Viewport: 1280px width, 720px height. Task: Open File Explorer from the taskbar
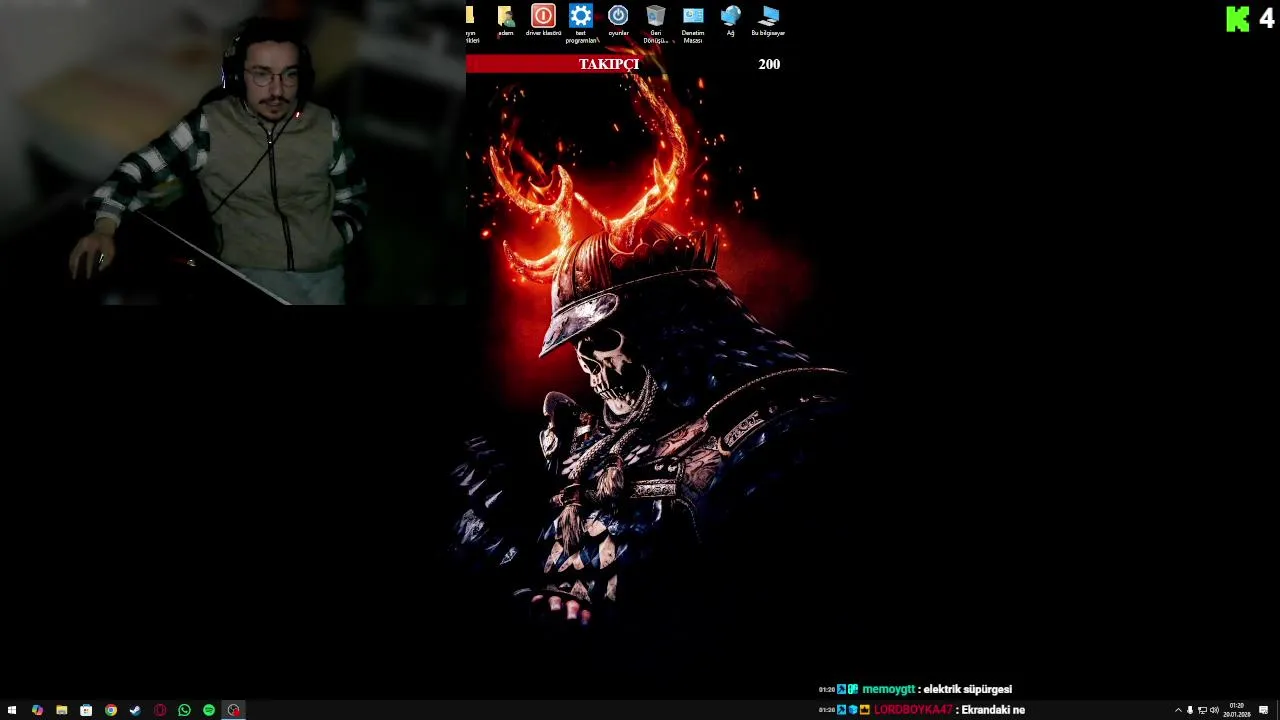click(x=62, y=710)
